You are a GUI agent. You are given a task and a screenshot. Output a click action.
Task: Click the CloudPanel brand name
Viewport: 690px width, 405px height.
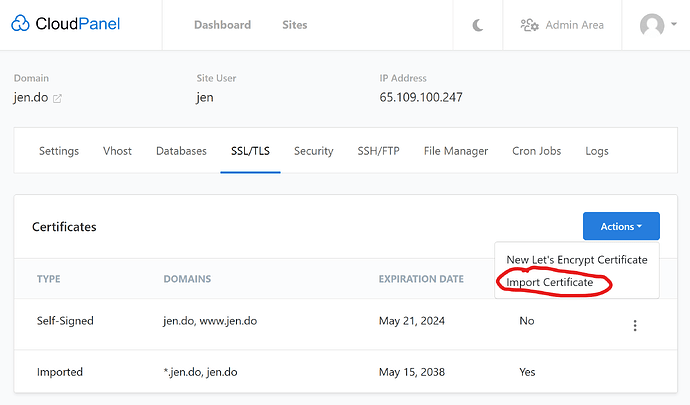(77, 24)
